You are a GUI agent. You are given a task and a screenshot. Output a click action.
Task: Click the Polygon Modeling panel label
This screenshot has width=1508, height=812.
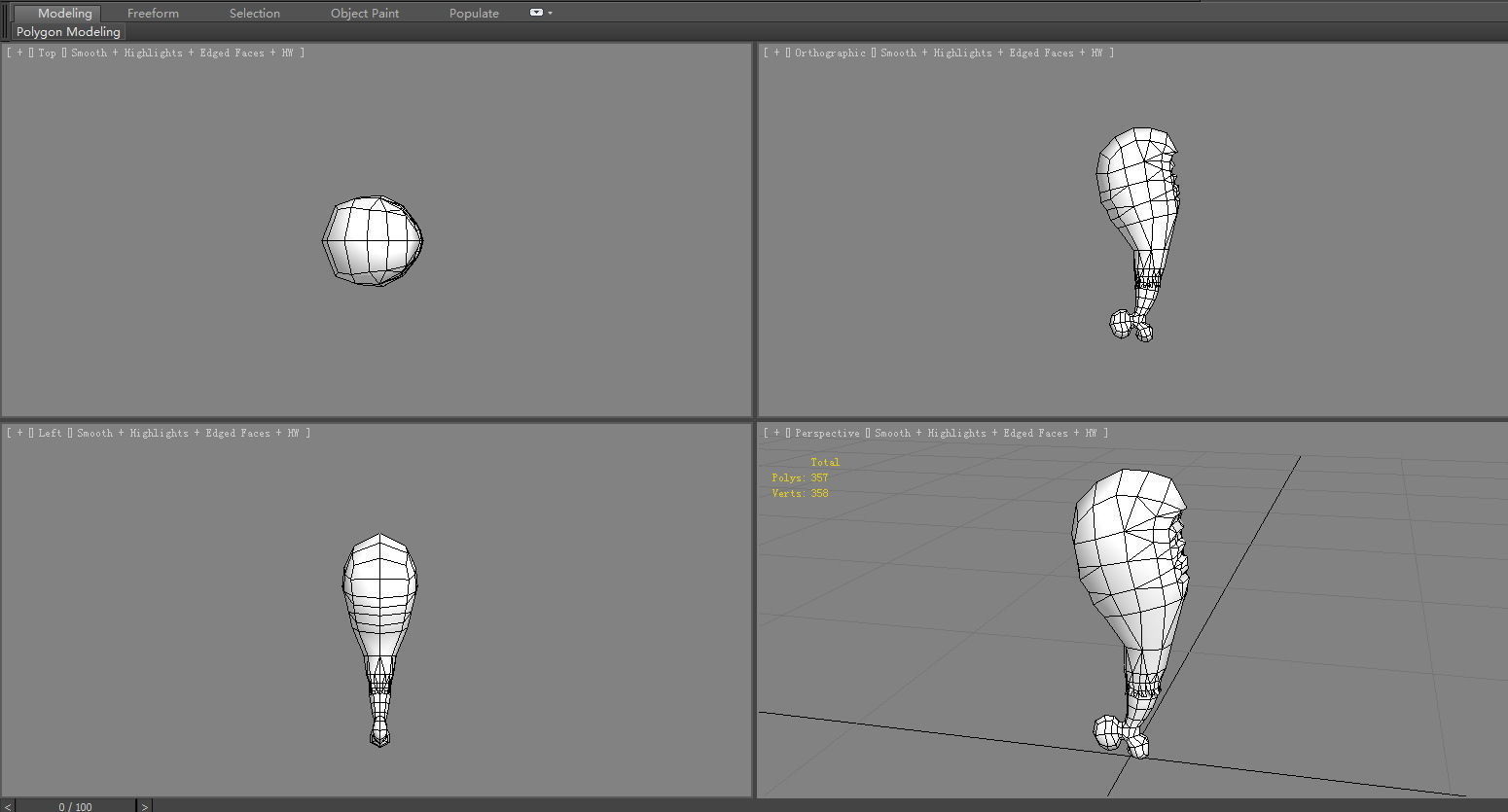[x=67, y=31]
